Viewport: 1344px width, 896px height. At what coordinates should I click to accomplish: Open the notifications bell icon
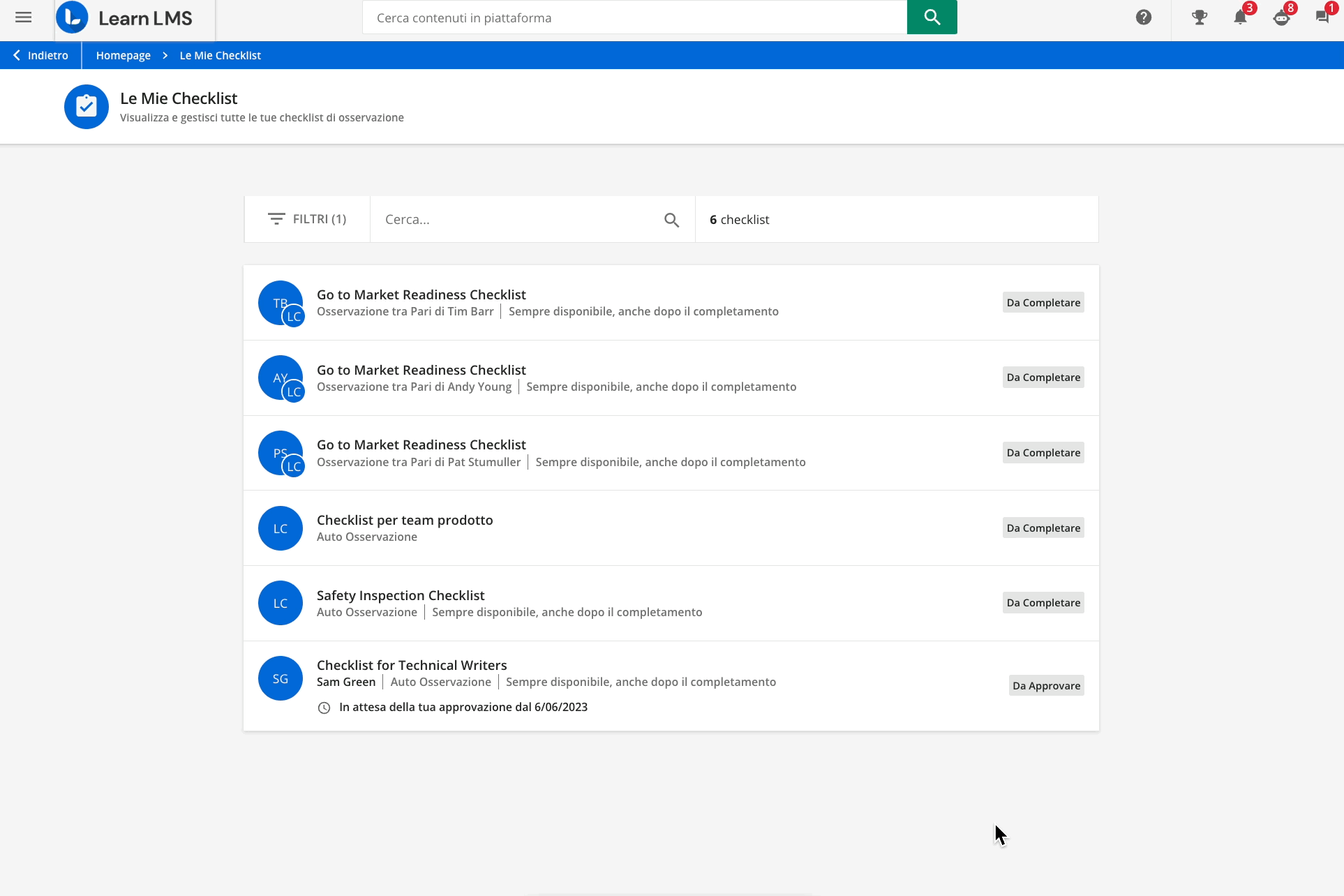coord(1240,17)
